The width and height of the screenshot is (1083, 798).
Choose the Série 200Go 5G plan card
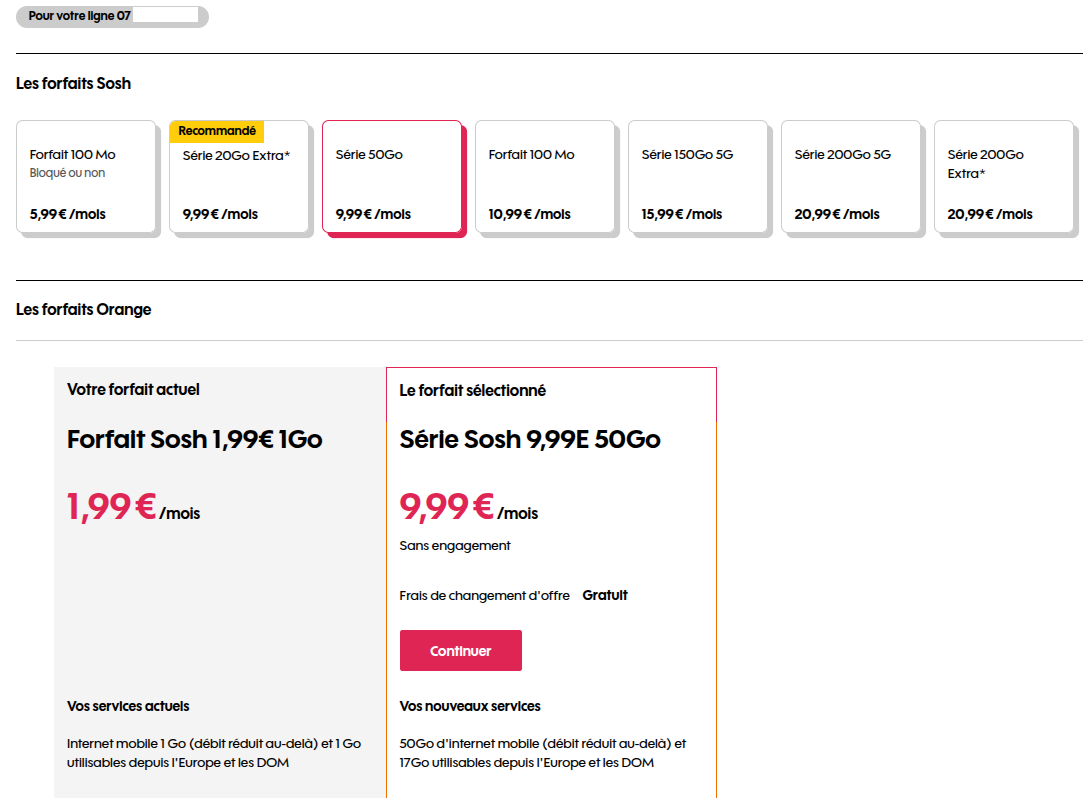pyautogui.click(x=851, y=178)
